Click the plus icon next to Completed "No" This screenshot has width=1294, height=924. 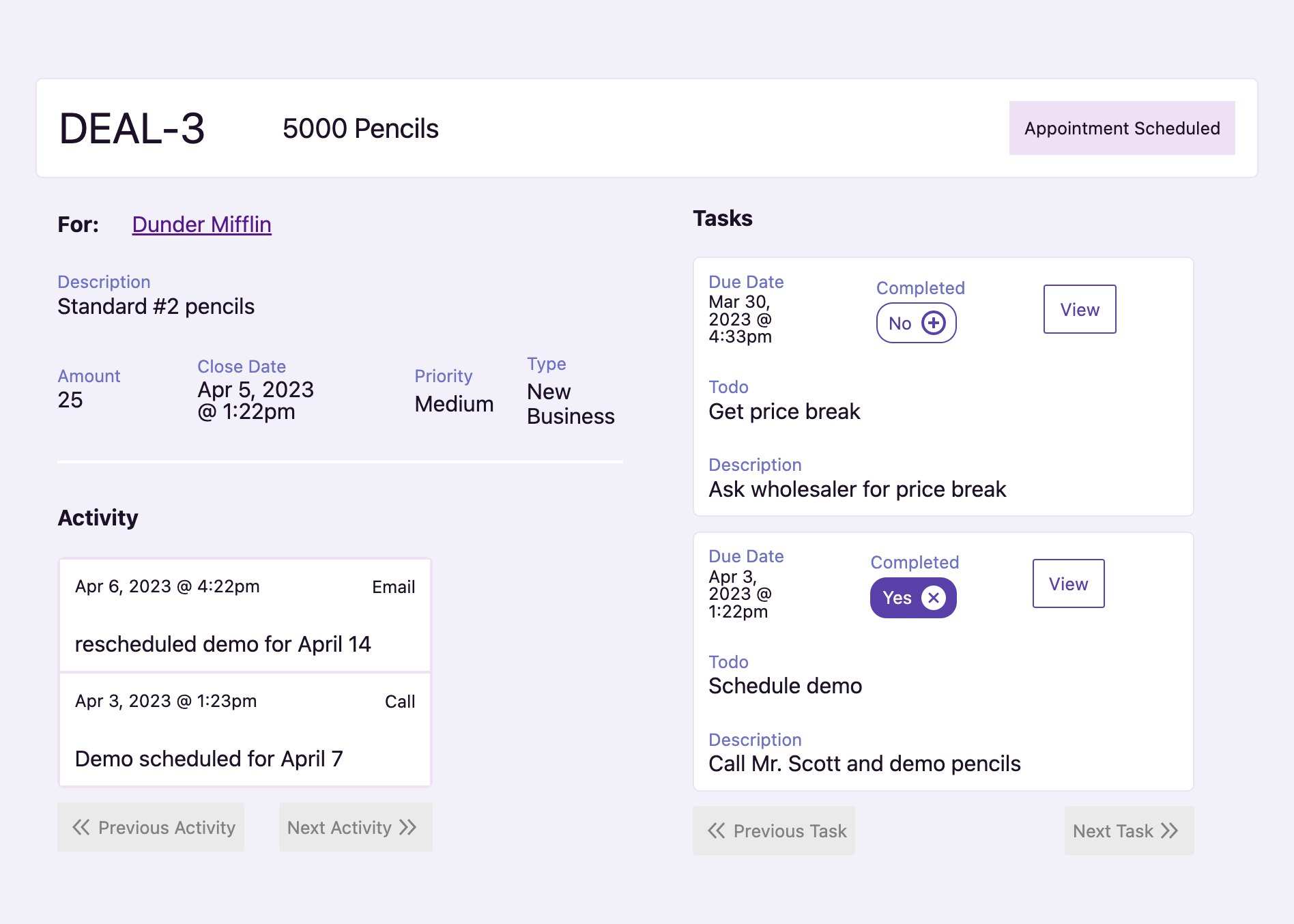click(x=934, y=323)
